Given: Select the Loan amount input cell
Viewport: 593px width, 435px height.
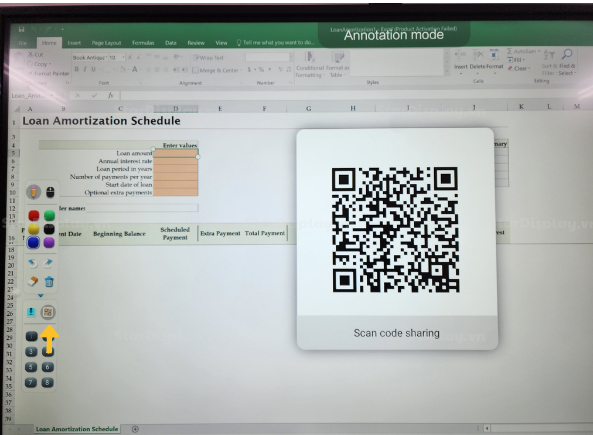Looking at the screenshot, I should [x=175, y=153].
